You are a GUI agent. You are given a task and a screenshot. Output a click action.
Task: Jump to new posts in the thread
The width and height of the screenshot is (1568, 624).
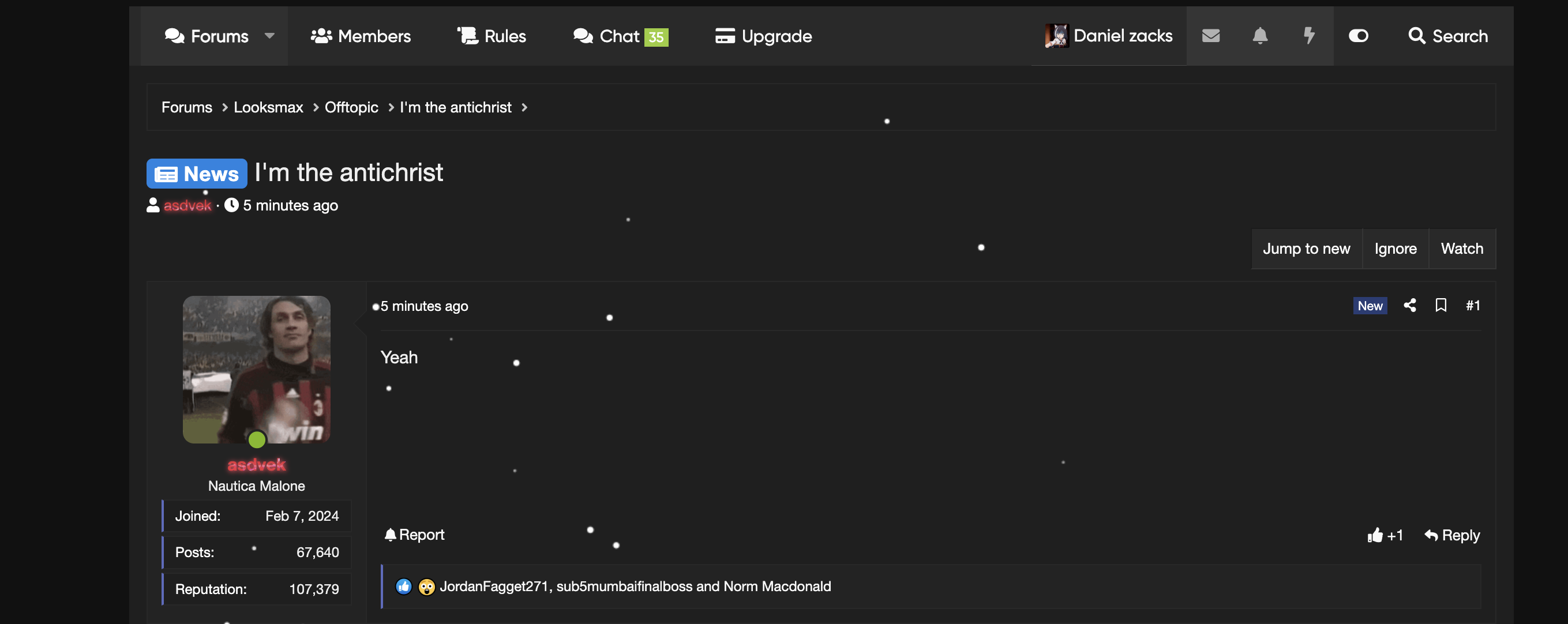1306,249
